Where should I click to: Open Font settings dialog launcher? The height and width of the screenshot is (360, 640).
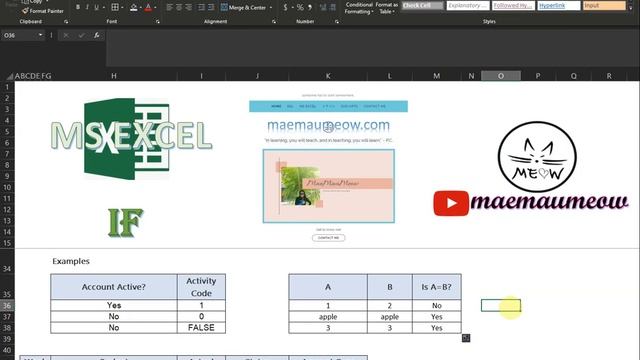tap(158, 22)
